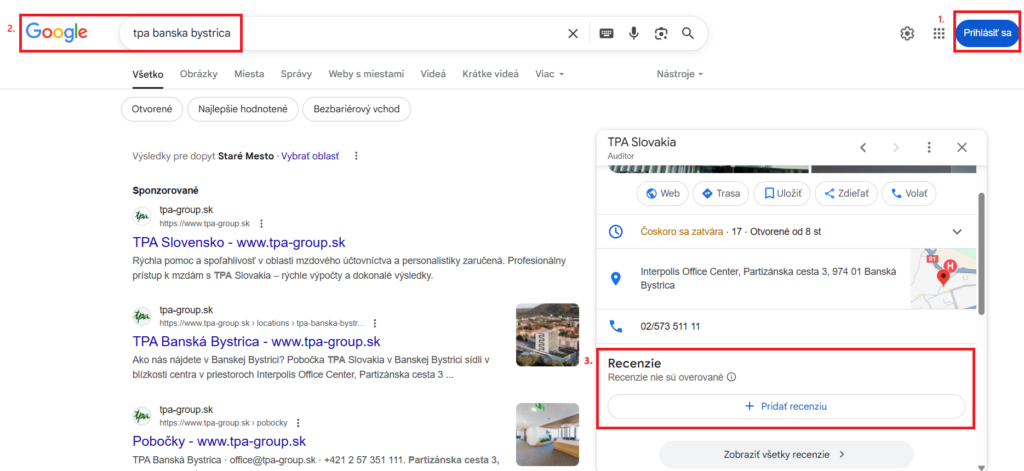Go to Google home via the logo

pos(57,32)
